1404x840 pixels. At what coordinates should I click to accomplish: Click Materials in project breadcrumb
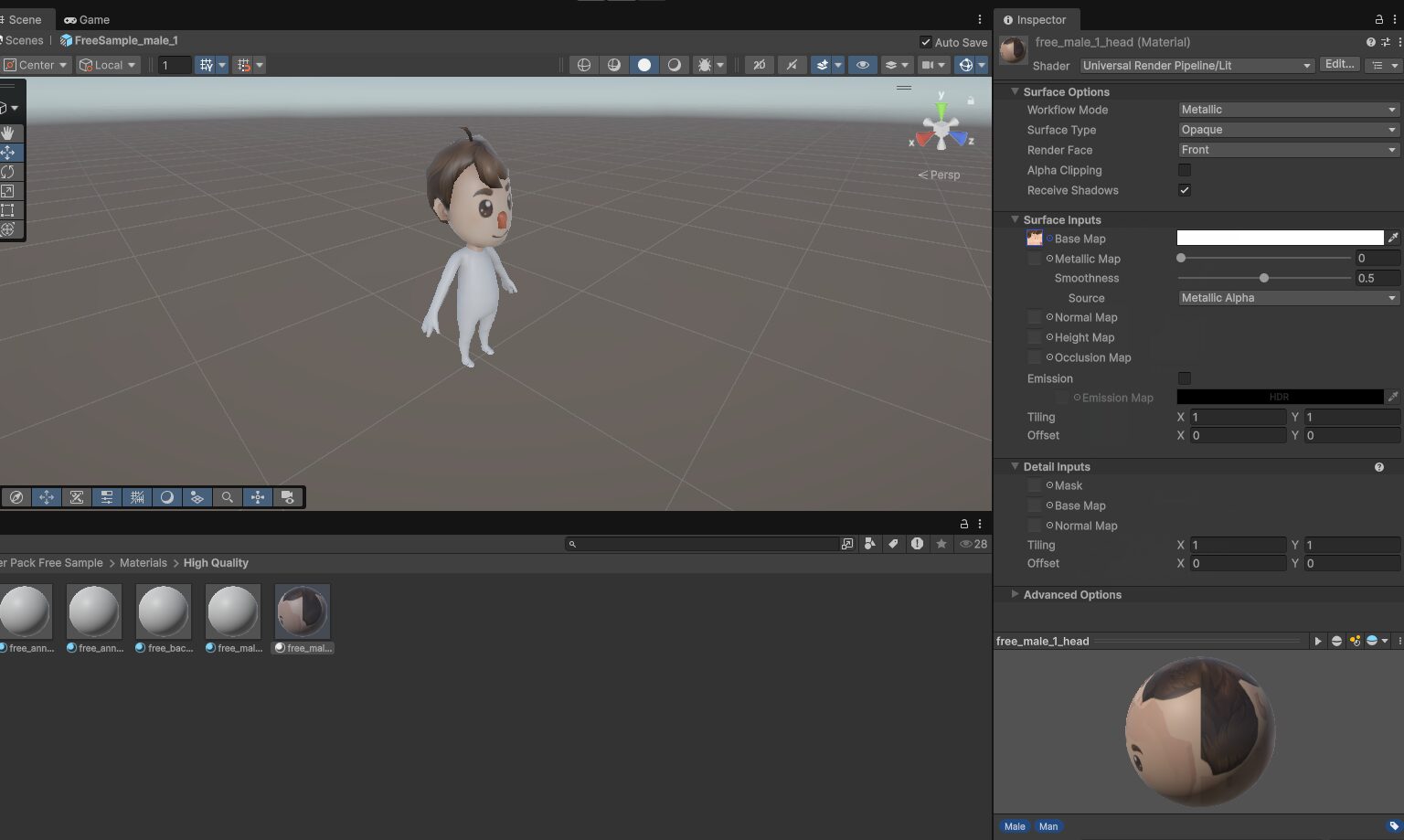[144, 563]
